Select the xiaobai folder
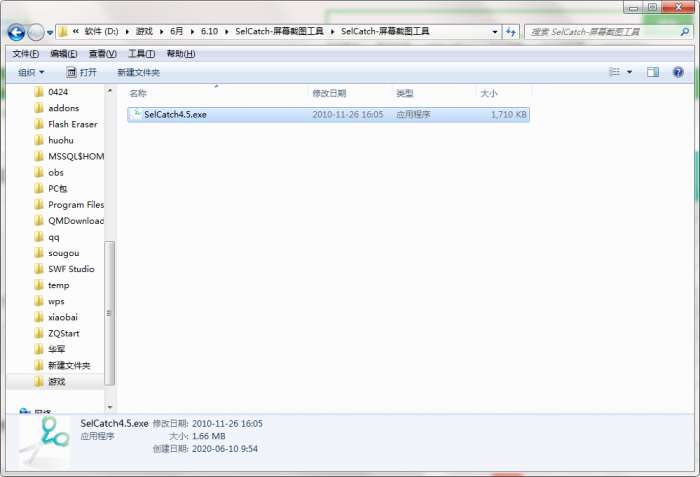700x477 pixels. click(x=62, y=317)
